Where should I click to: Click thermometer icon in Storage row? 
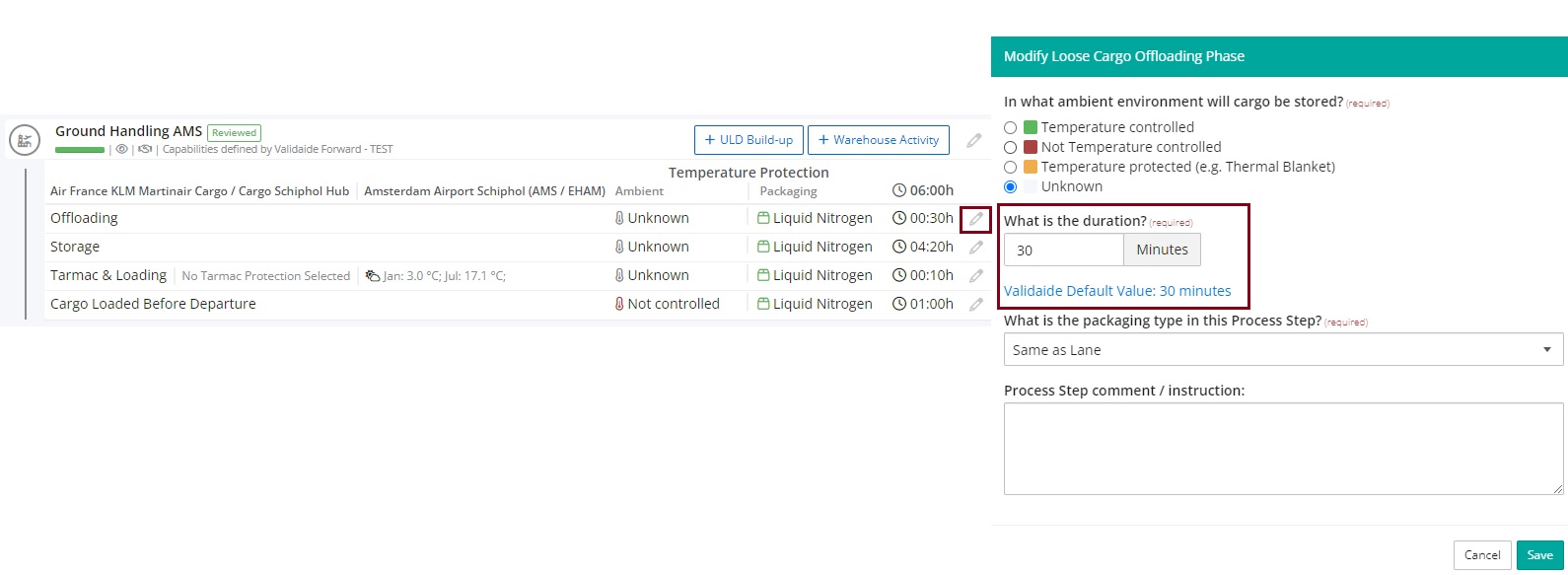tap(619, 247)
